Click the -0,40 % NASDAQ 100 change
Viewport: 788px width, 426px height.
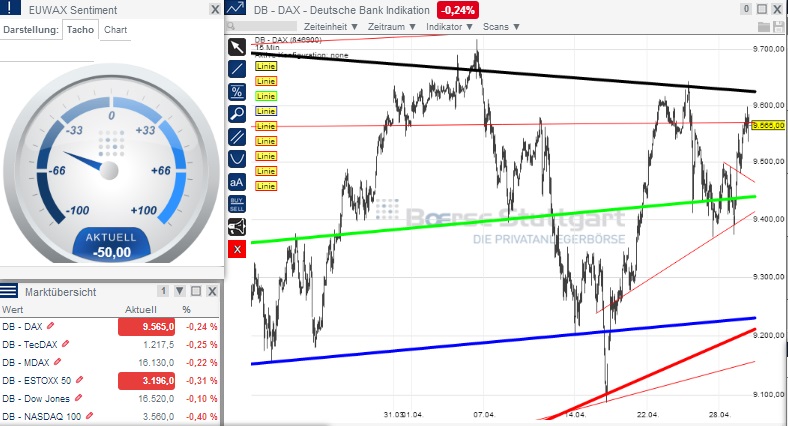(202, 417)
